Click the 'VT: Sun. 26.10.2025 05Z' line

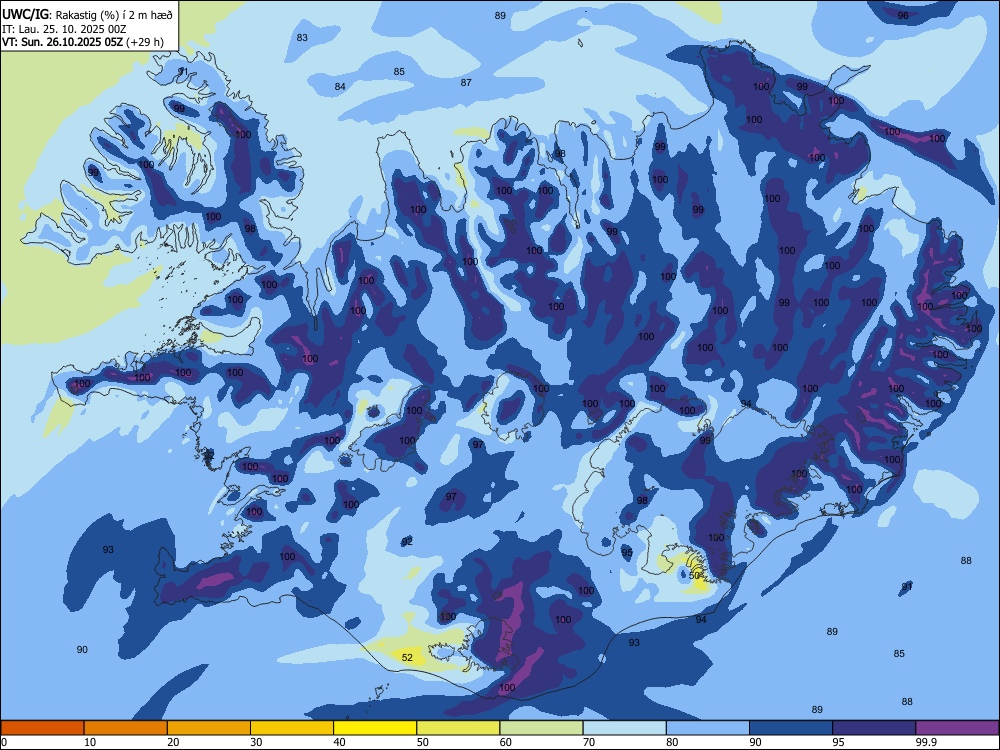(62, 43)
